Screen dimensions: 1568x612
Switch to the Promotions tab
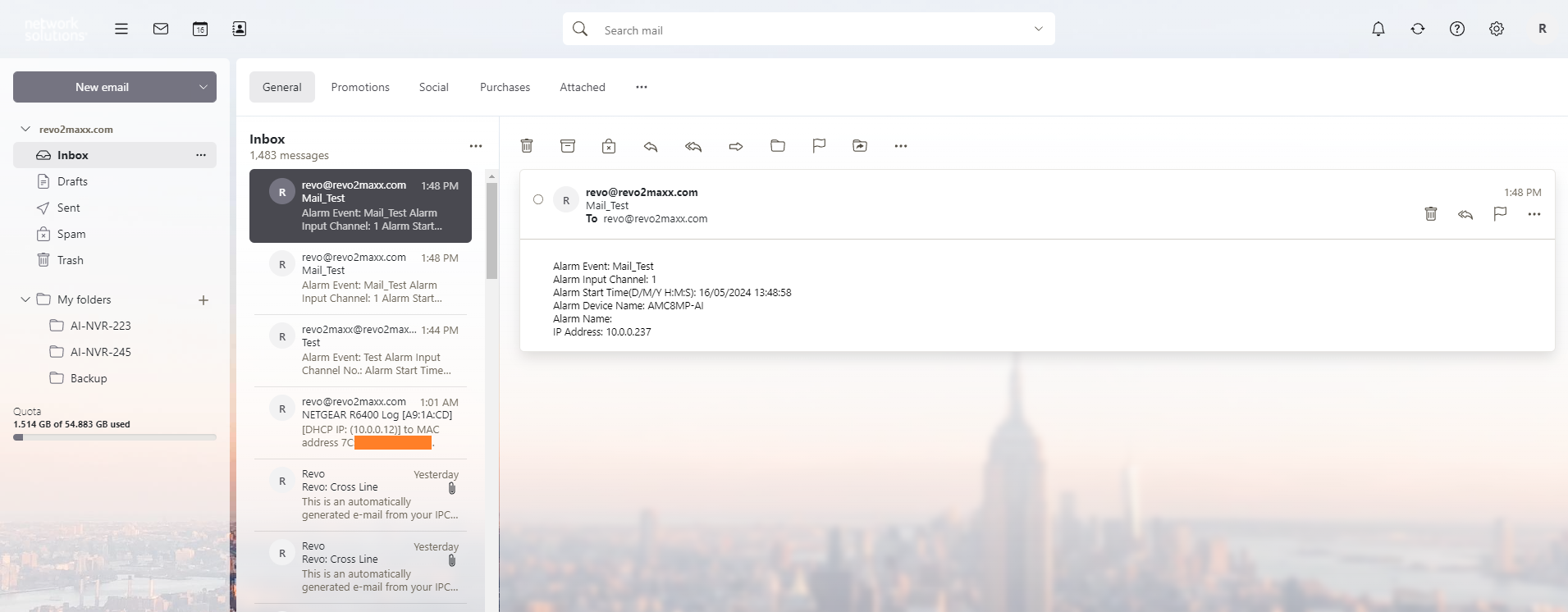point(360,87)
